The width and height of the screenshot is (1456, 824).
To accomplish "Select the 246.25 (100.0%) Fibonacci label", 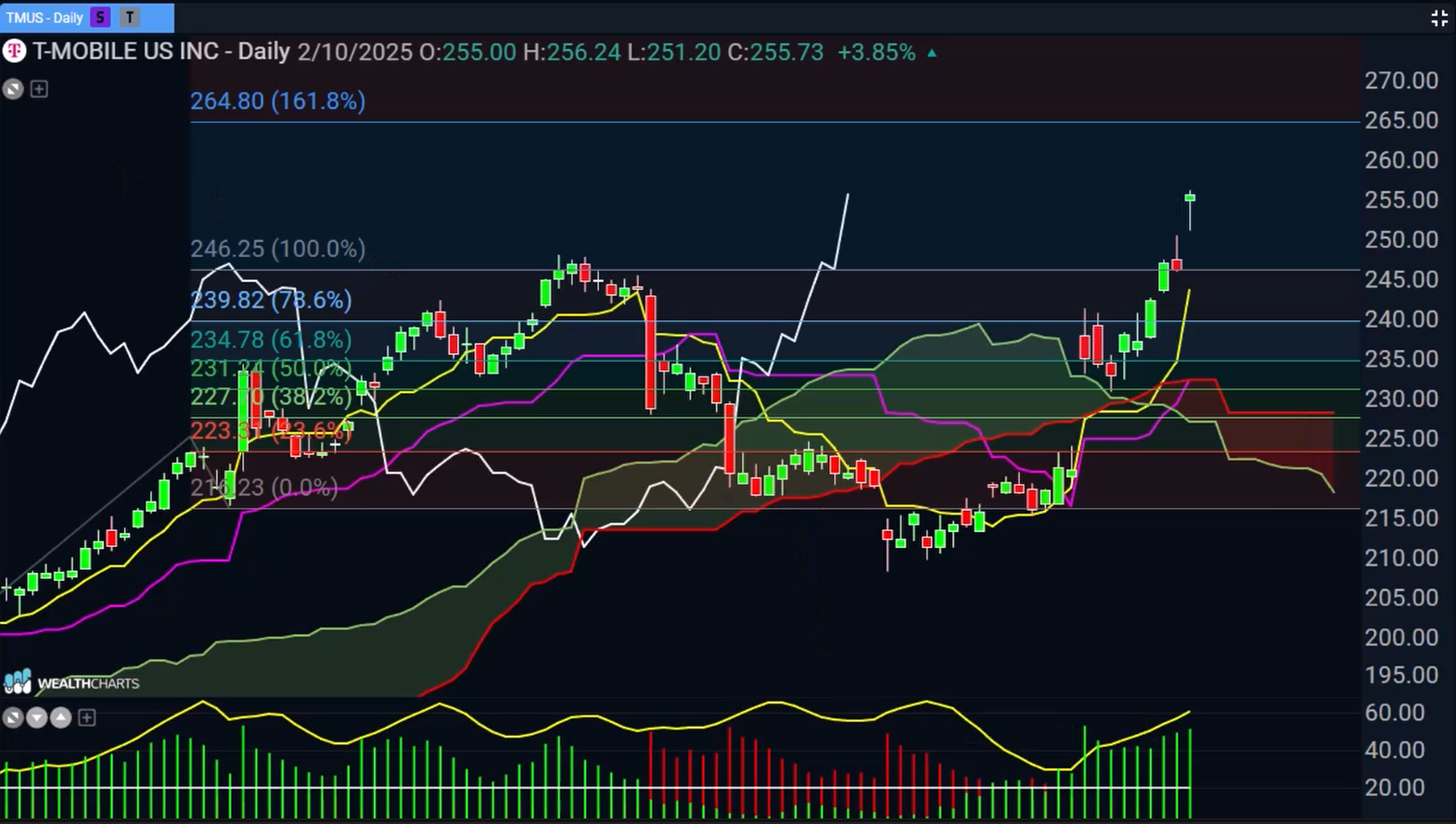I will 277,248.
